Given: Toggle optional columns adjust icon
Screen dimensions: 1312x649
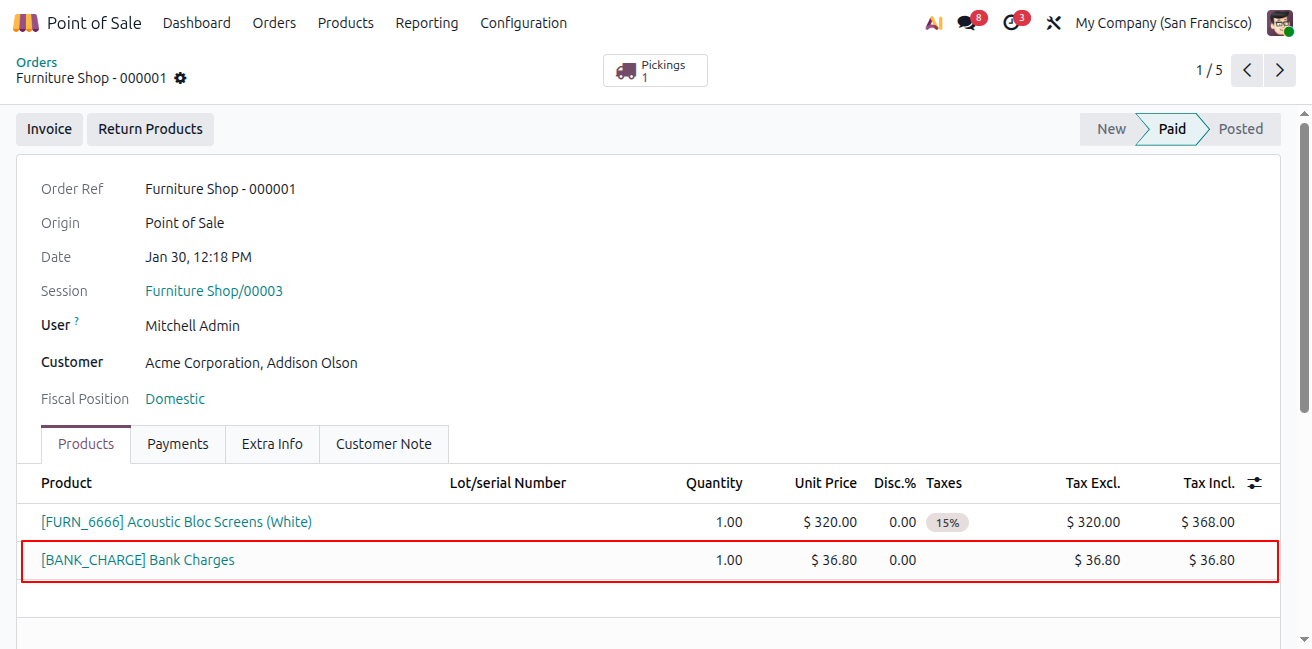Looking at the screenshot, I should tap(1255, 483).
